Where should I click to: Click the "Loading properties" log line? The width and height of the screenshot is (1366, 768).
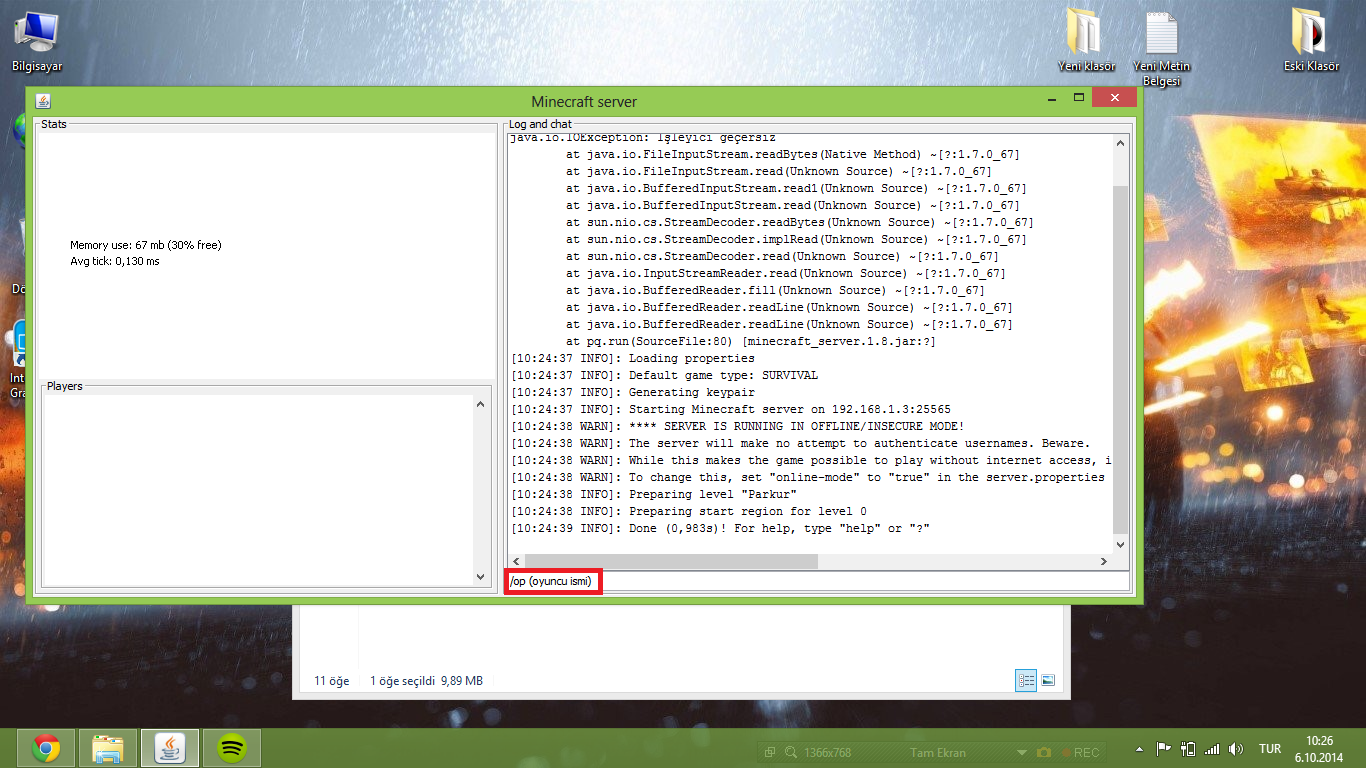pos(633,359)
